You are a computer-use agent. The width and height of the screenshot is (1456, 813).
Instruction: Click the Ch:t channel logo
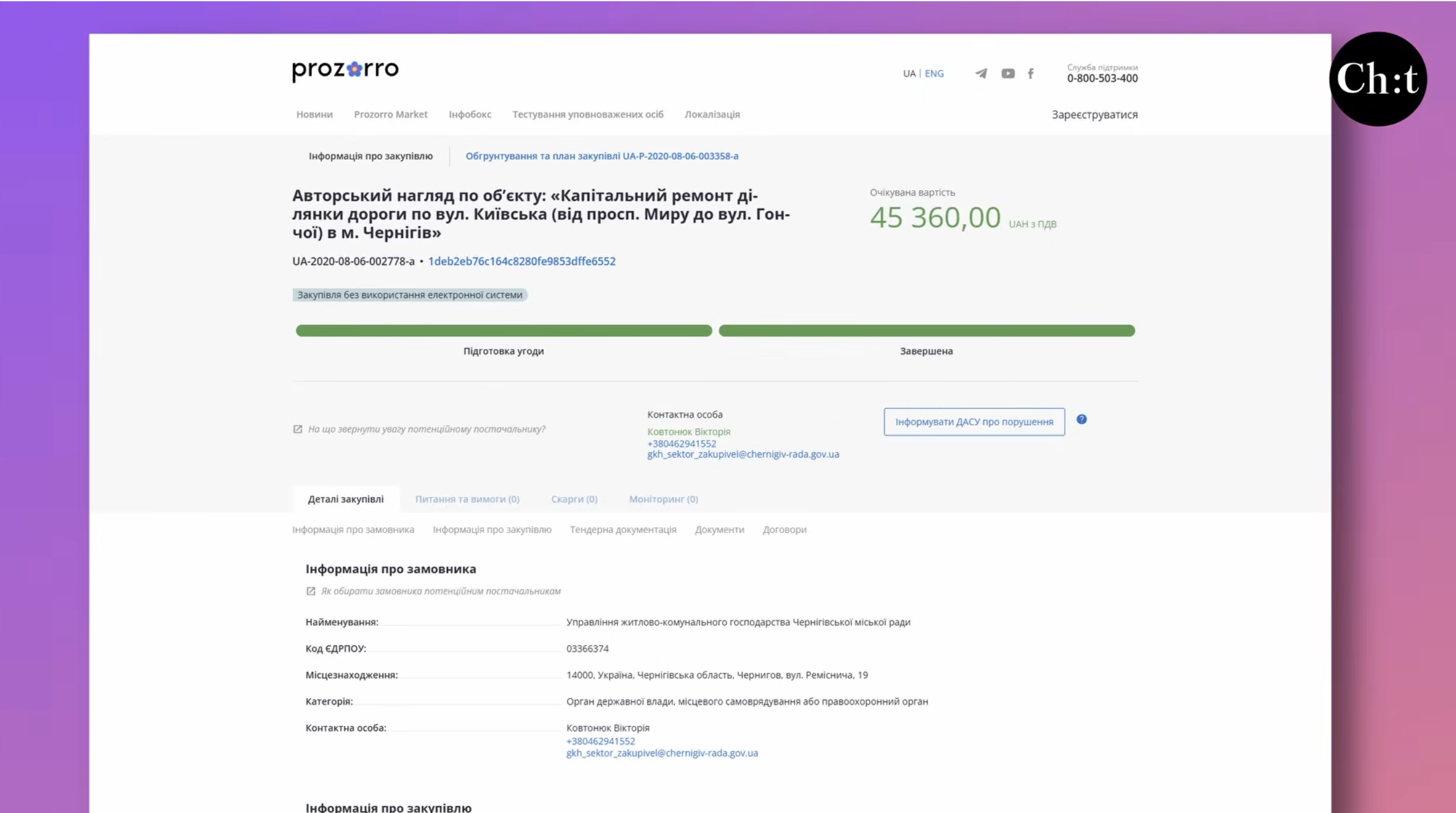[x=1377, y=79]
